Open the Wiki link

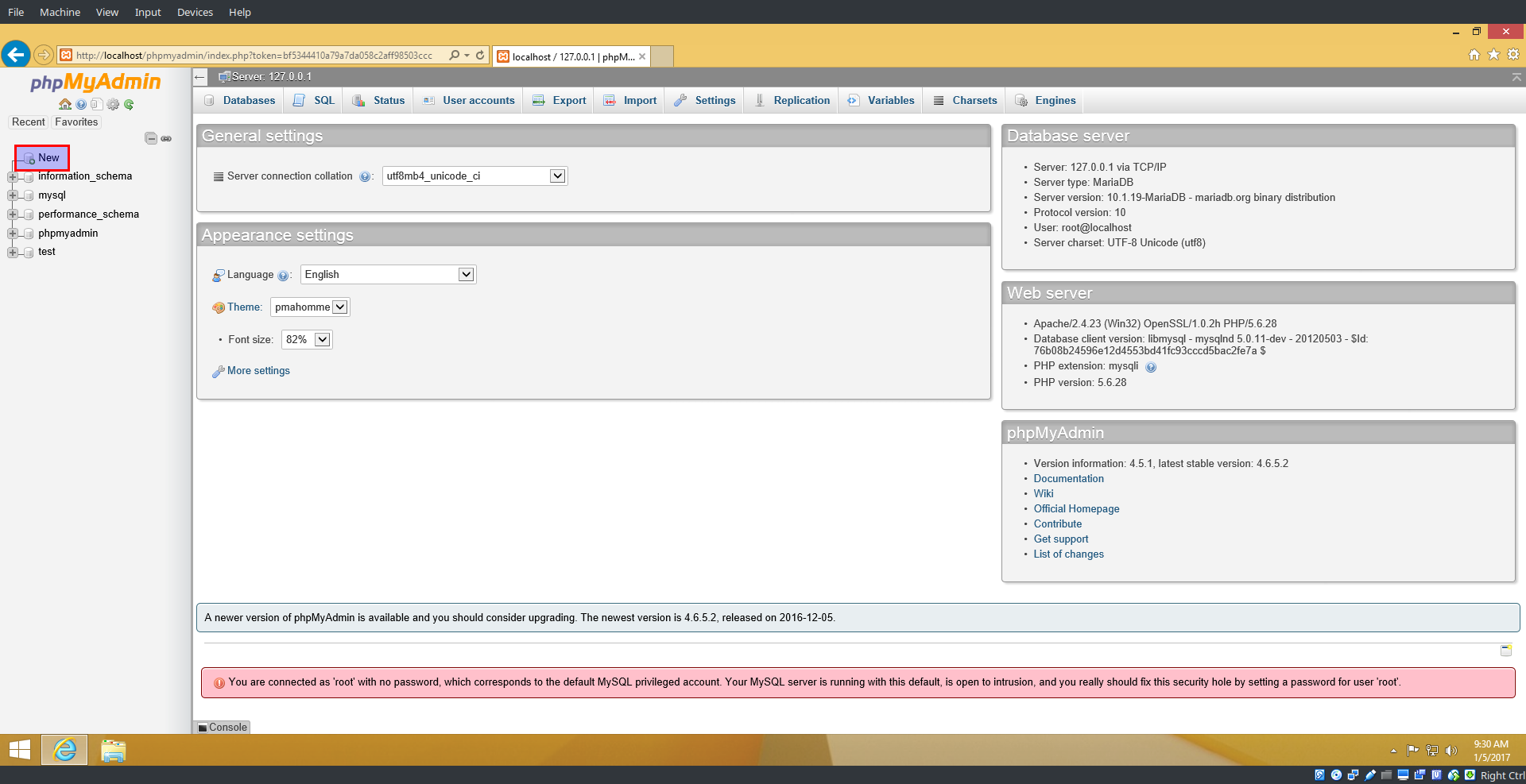1043,494
